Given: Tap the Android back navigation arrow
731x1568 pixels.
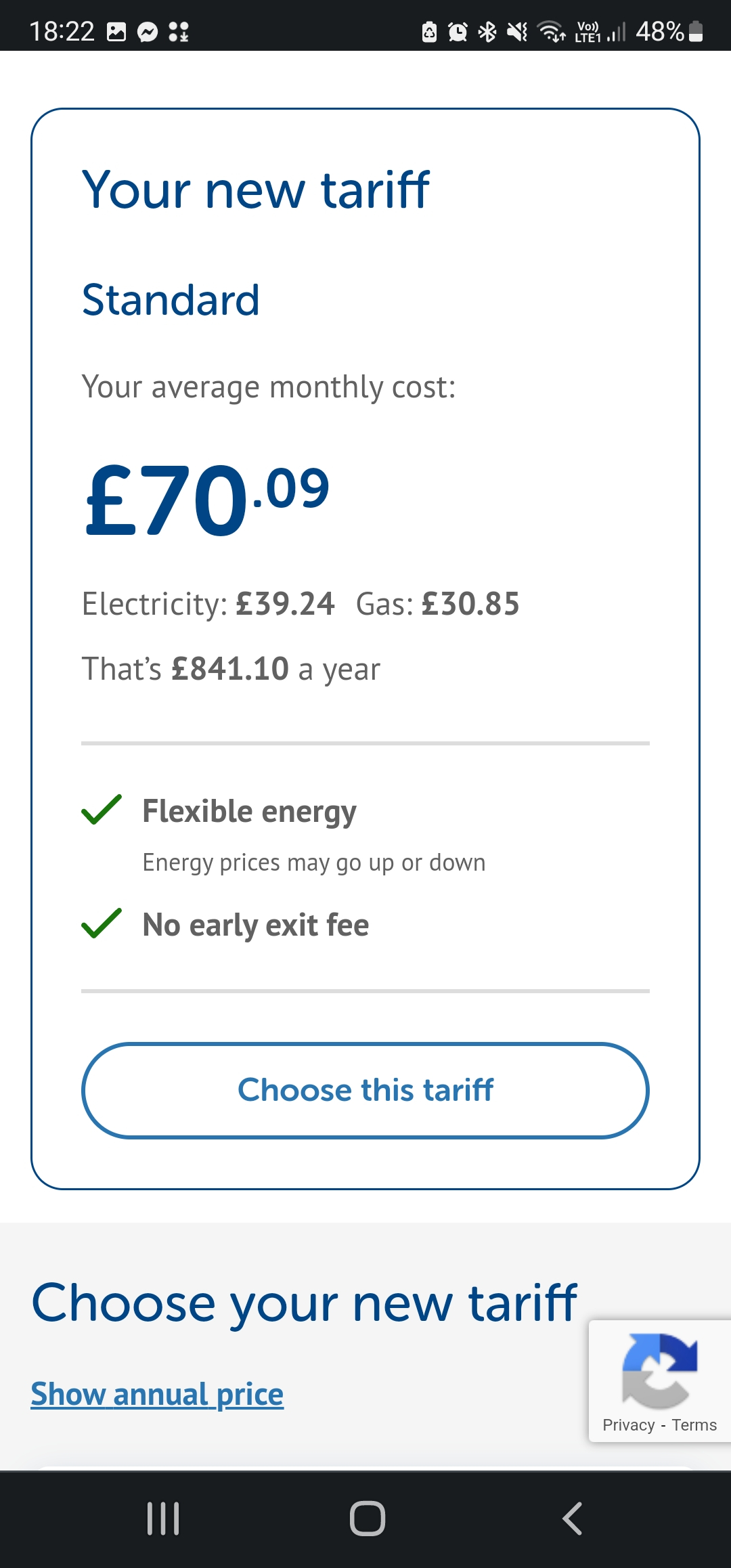Looking at the screenshot, I should (x=573, y=1519).
